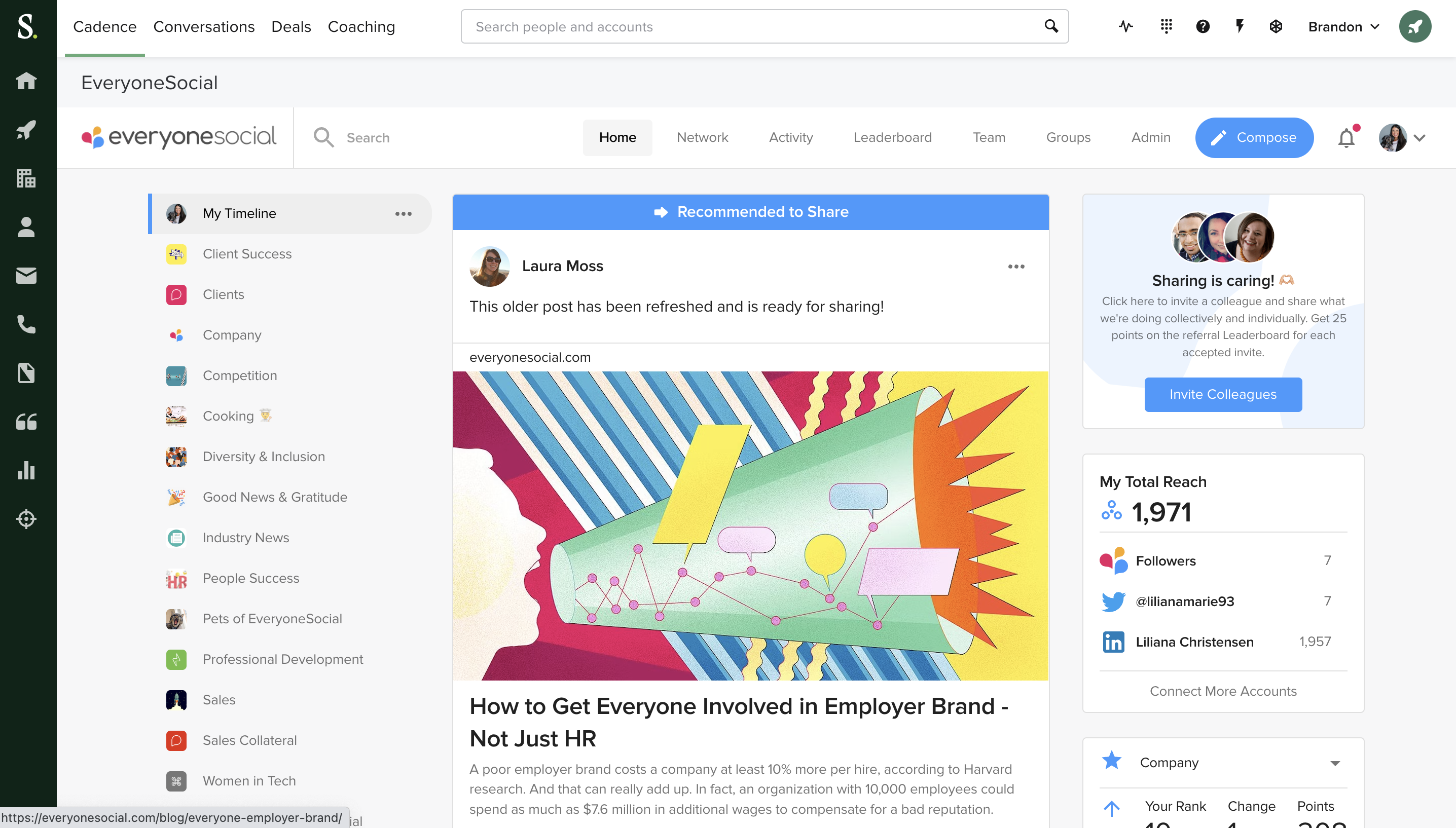Click Invite Colleagues button
The height and width of the screenshot is (828, 1456).
pos(1223,394)
